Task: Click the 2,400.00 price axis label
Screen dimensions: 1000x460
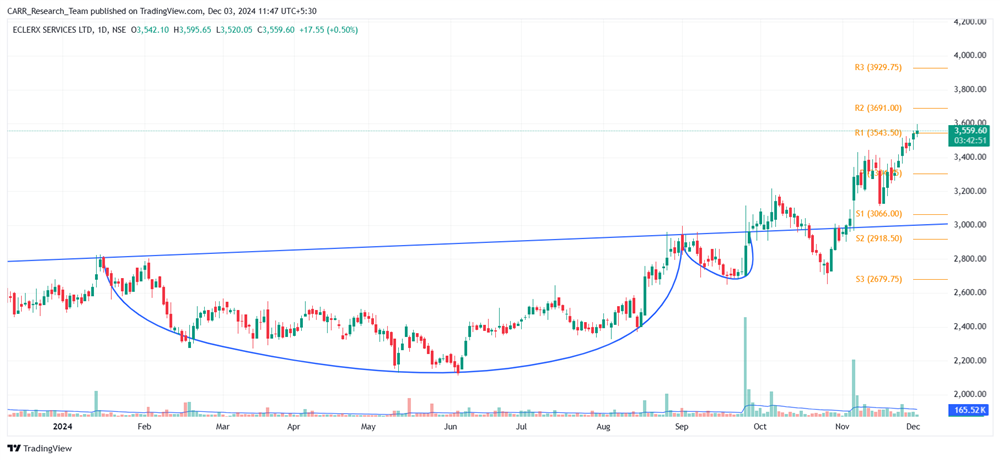Action: pos(971,327)
